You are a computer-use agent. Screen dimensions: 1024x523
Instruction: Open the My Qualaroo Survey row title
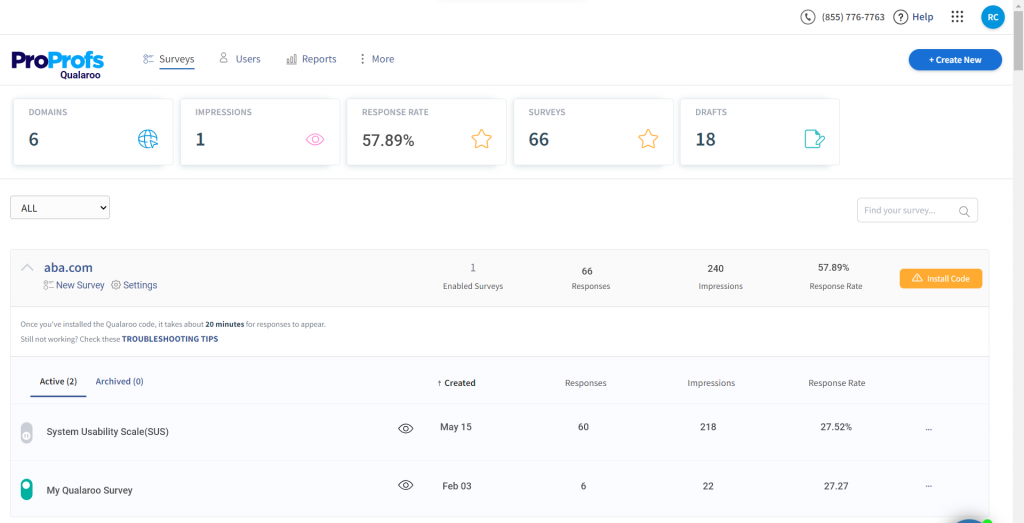89,490
